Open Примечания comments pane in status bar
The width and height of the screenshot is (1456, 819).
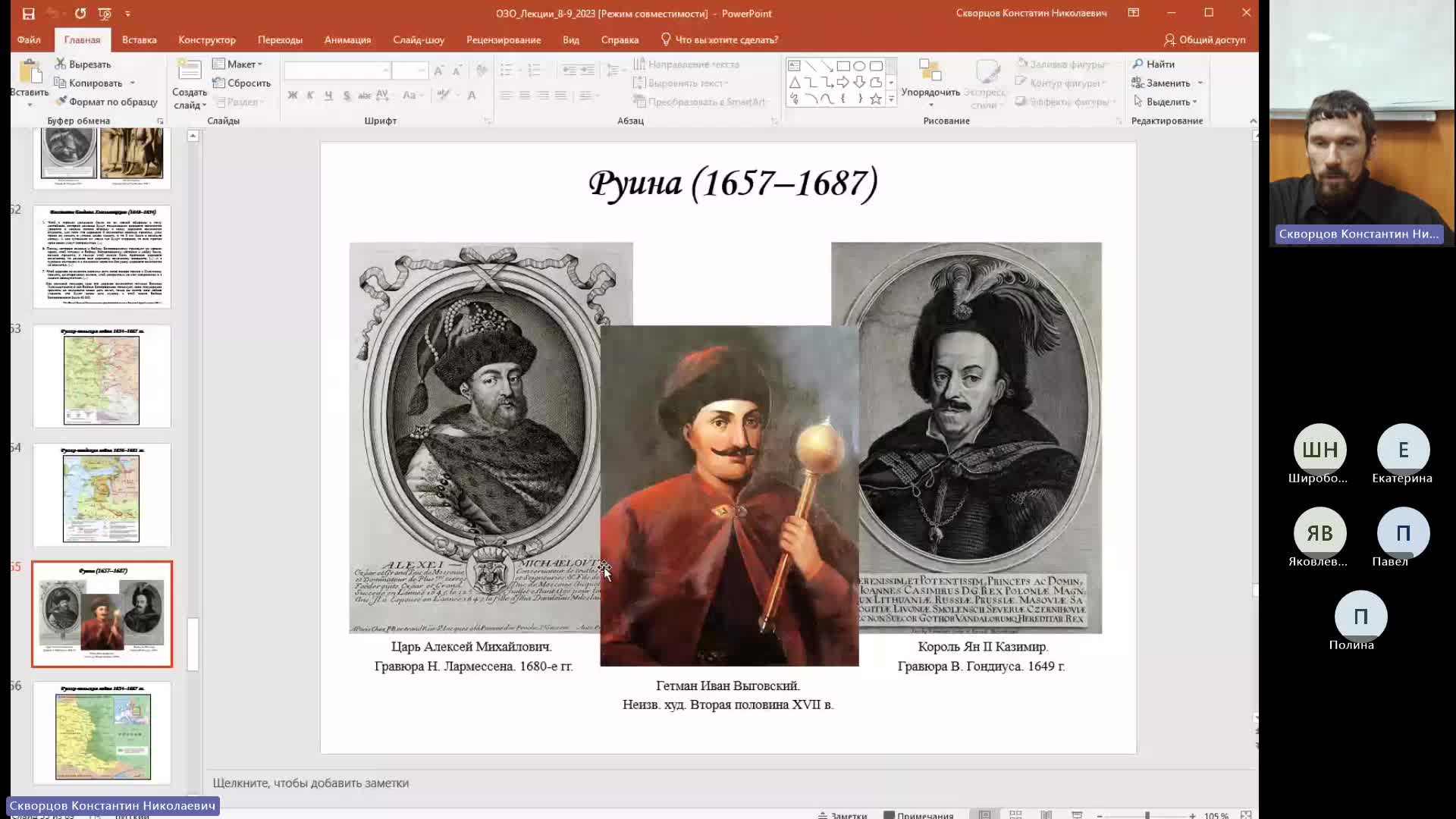click(x=918, y=815)
